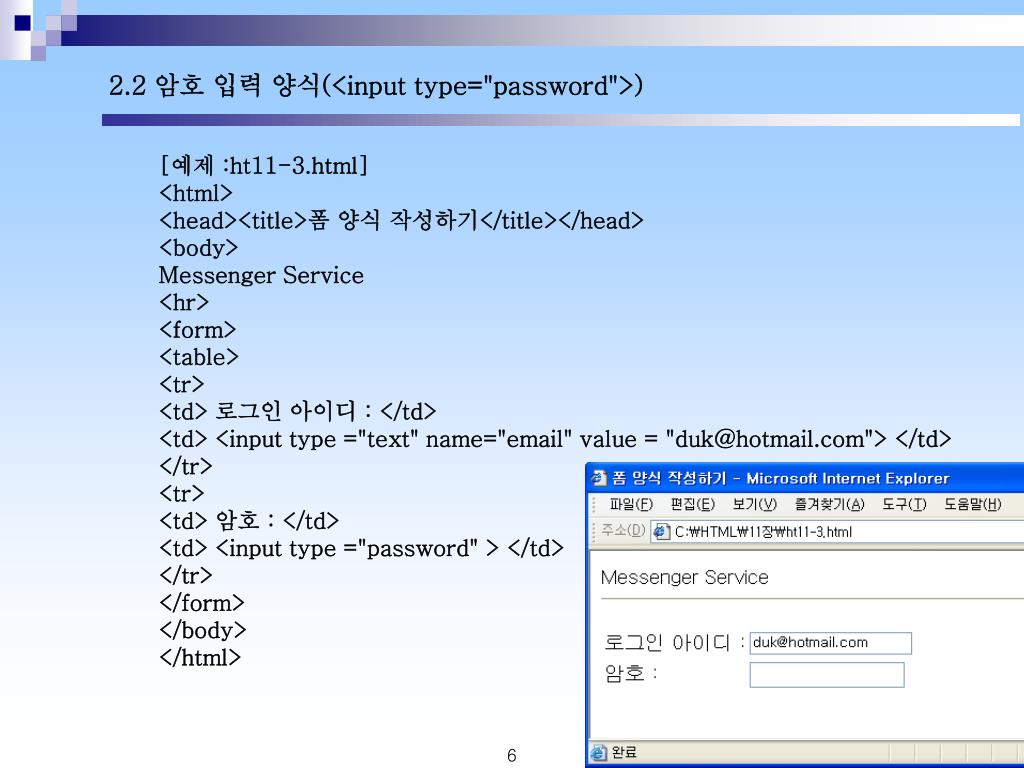Click the page icon in the address bar
The image size is (1024, 768).
coord(662,532)
